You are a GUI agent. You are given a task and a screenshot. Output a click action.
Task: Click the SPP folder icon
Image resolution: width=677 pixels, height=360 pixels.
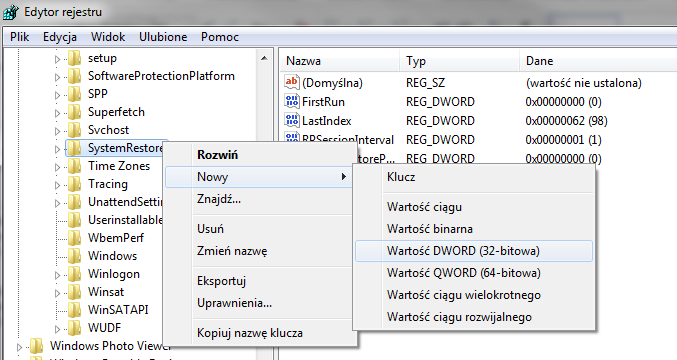pyautogui.click(x=75, y=94)
